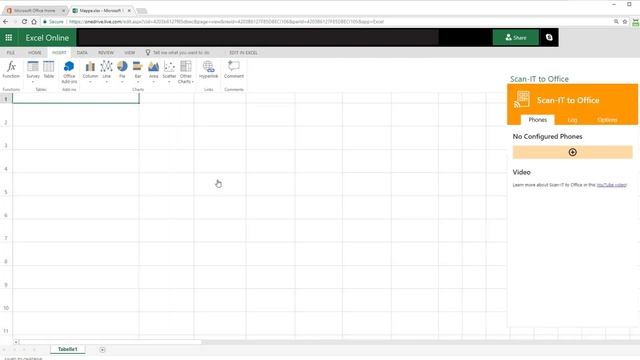Open the DATA ribbon tab
This screenshot has width=640, height=360.
[x=82, y=53]
